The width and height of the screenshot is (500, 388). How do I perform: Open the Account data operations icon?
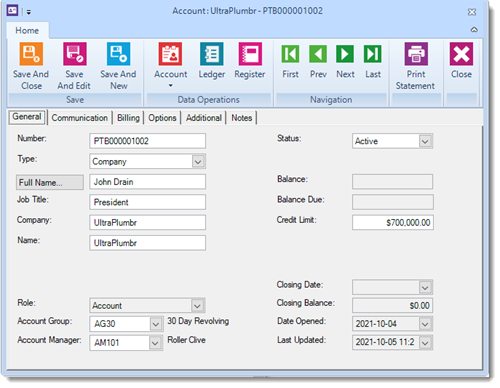pyautogui.click(x=170, y=54)
